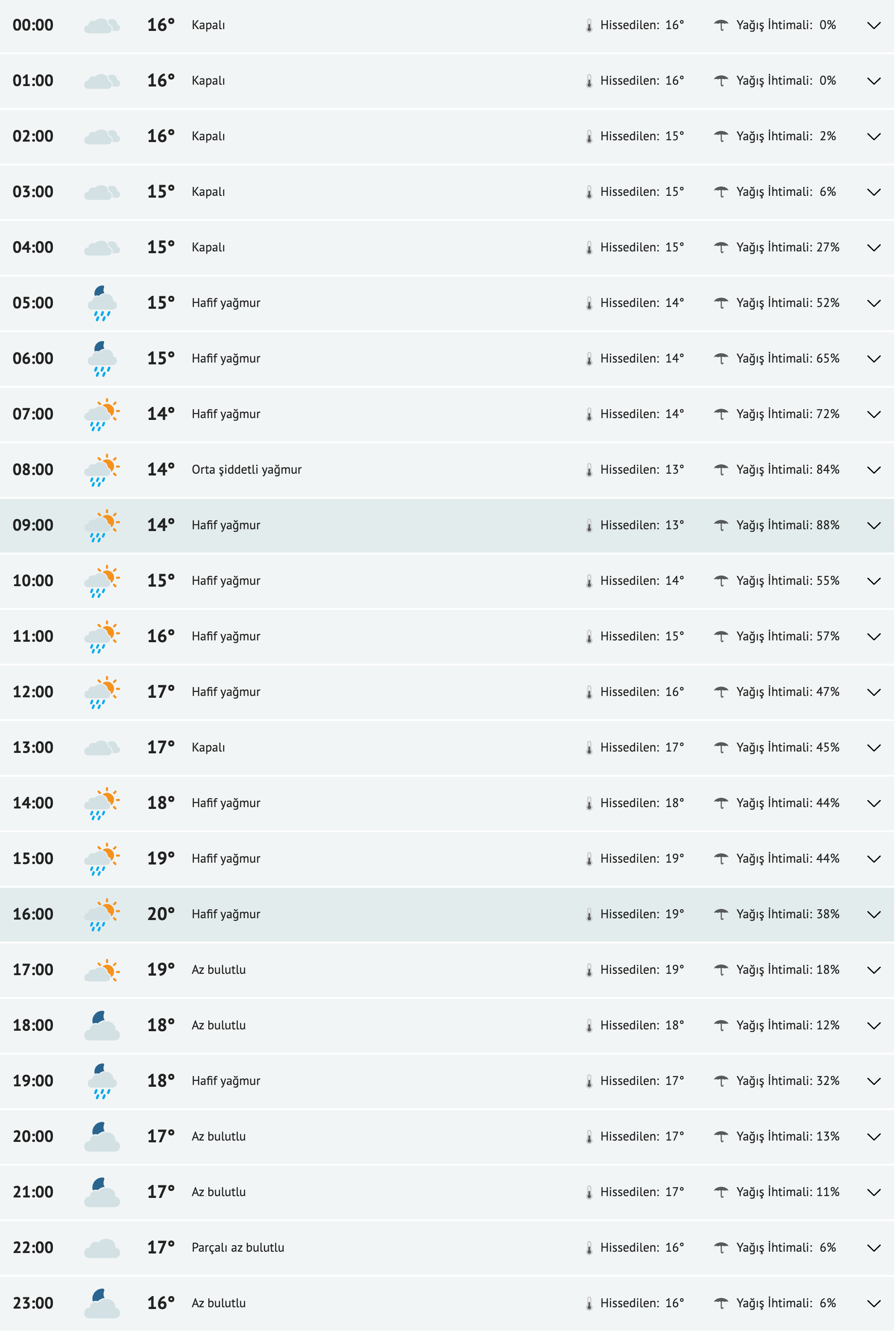This screenshot has height=1331, width=896.
Task: Collapse details for the 12:00 hour
Action: (x=874, y=691)
